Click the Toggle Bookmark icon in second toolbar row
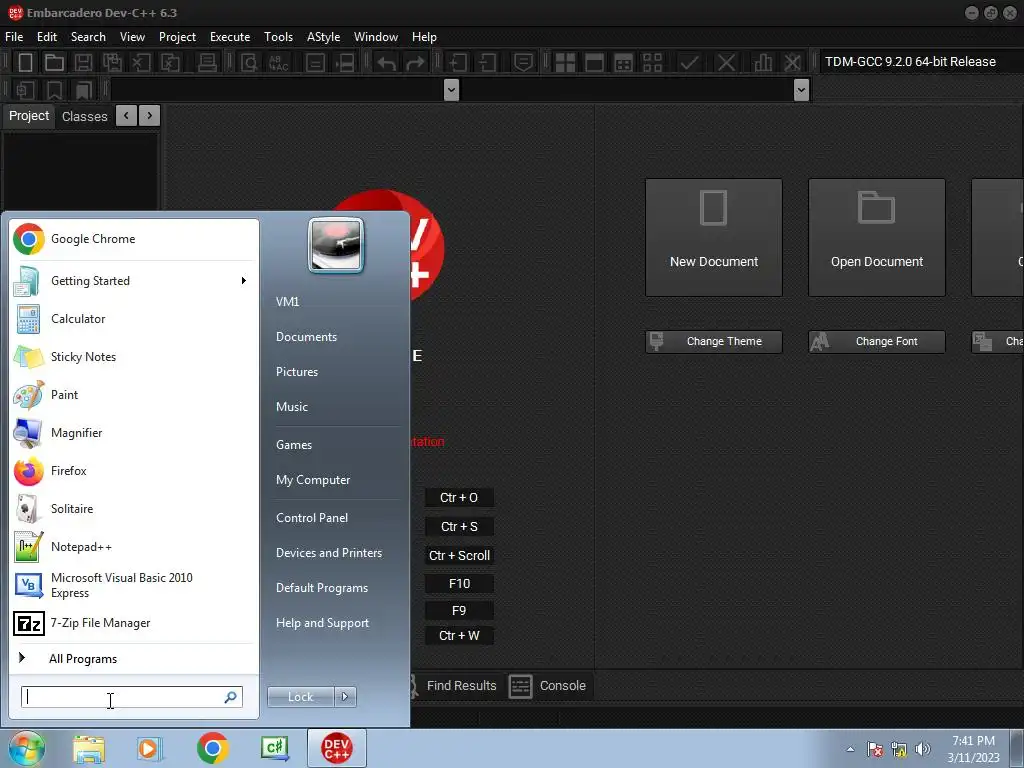The width and height of the screenshot is (1024, 768). click(54, 90)
